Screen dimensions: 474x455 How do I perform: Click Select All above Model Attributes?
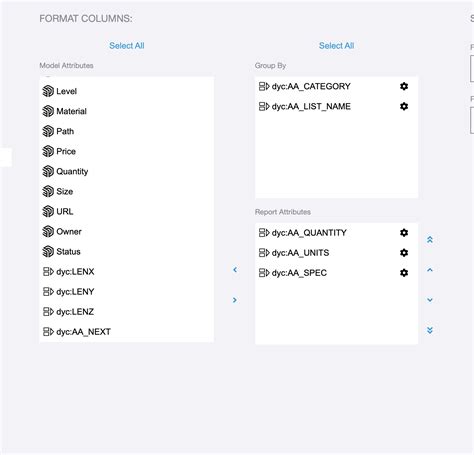[127, 46]
